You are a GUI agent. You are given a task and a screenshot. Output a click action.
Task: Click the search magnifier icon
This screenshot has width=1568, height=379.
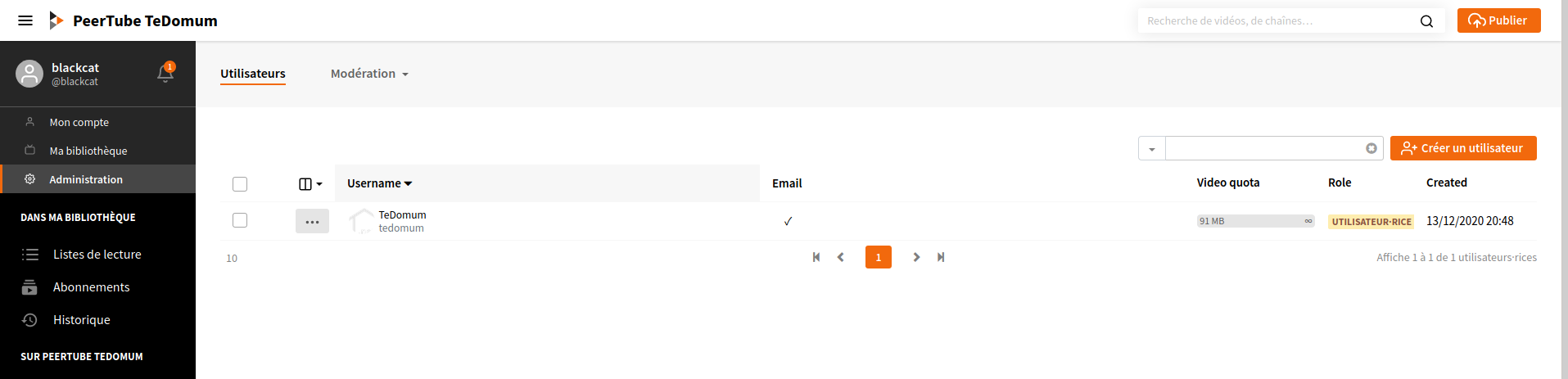pos(1426,21)
